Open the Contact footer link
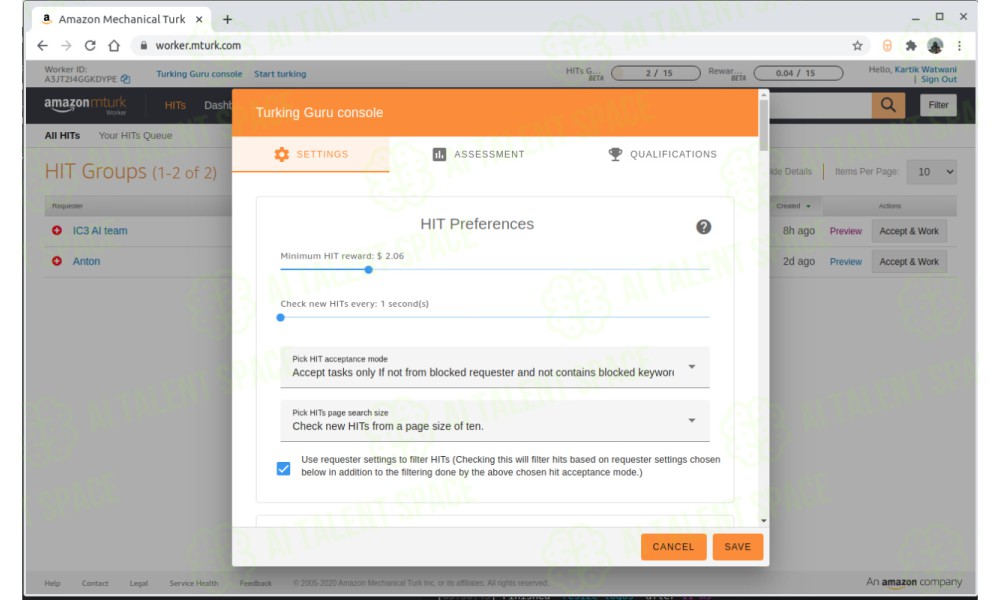 tap(95, 583)
